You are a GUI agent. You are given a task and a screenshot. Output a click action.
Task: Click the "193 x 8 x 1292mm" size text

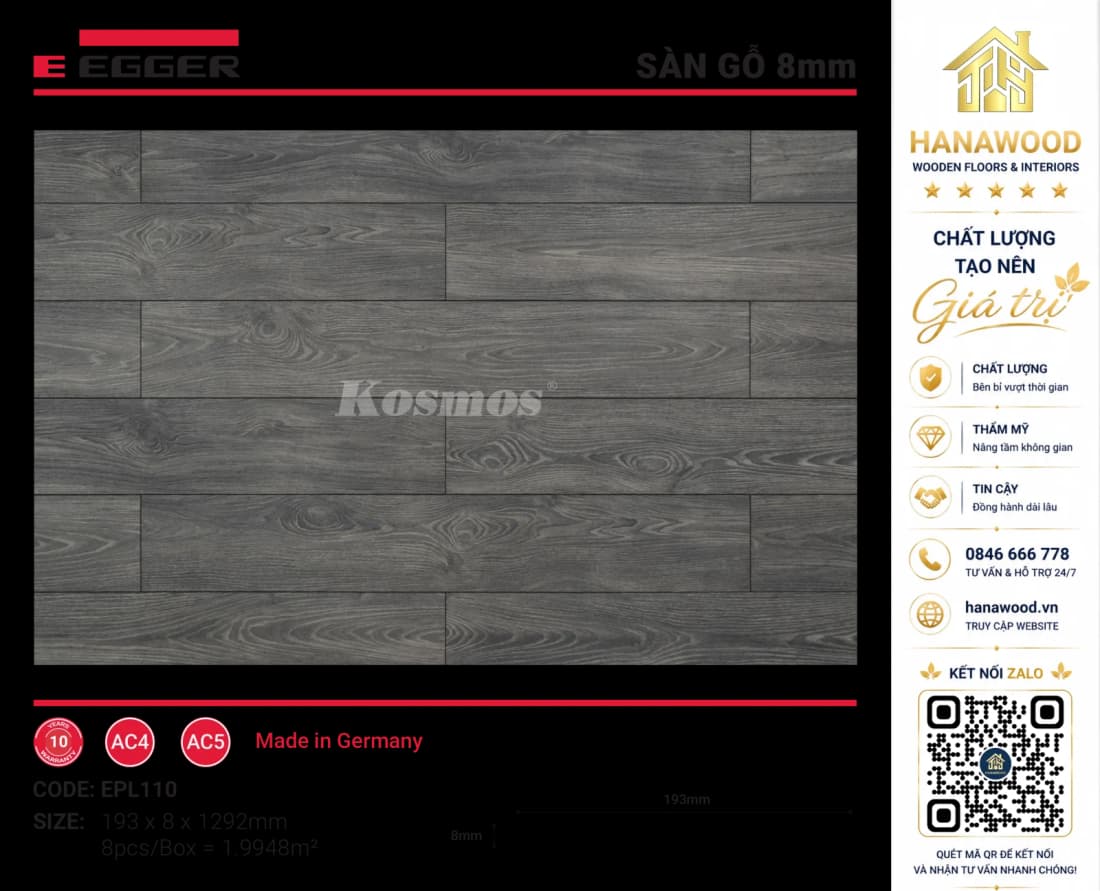coord(194,822)
